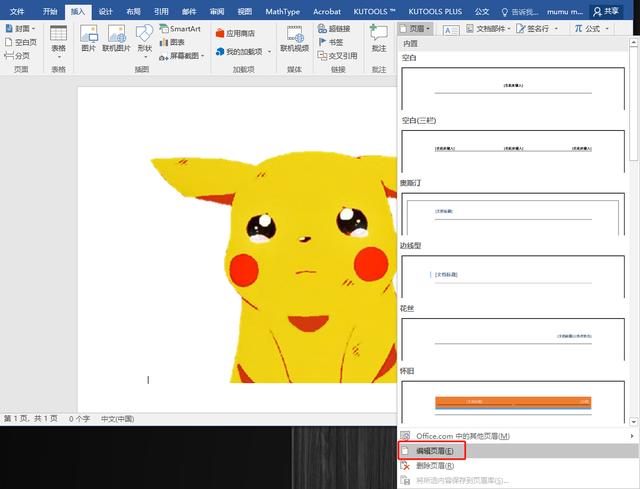Click the 共享 share button
The width and height of the screenshot is (640, 489).
[606, 11]
